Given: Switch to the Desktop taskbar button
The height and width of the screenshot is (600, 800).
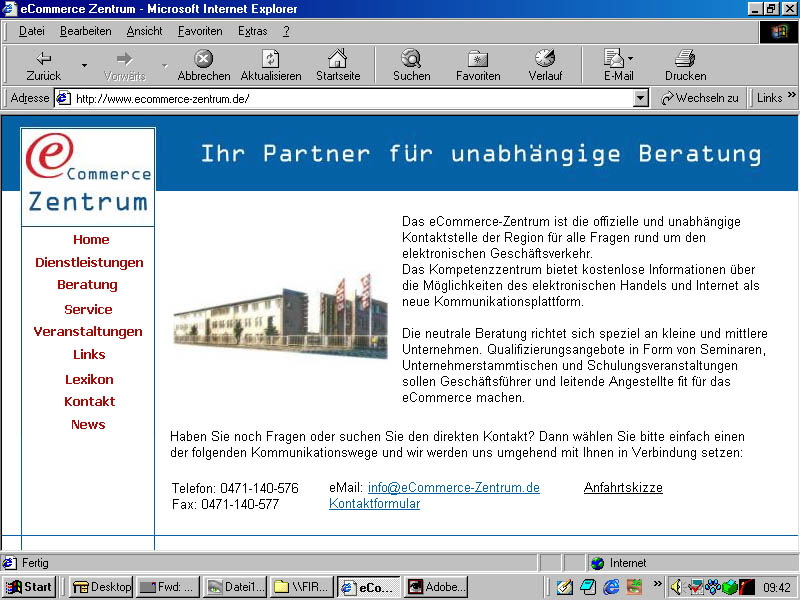Looking at the screenshot, I should click(x=102, y=587).
